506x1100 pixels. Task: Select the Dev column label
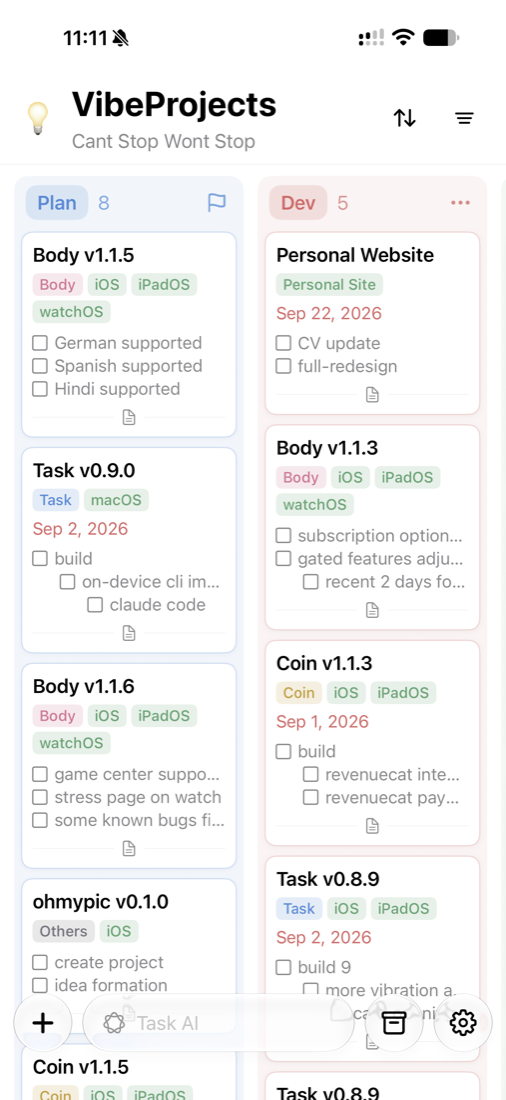(x=298, y=203)
